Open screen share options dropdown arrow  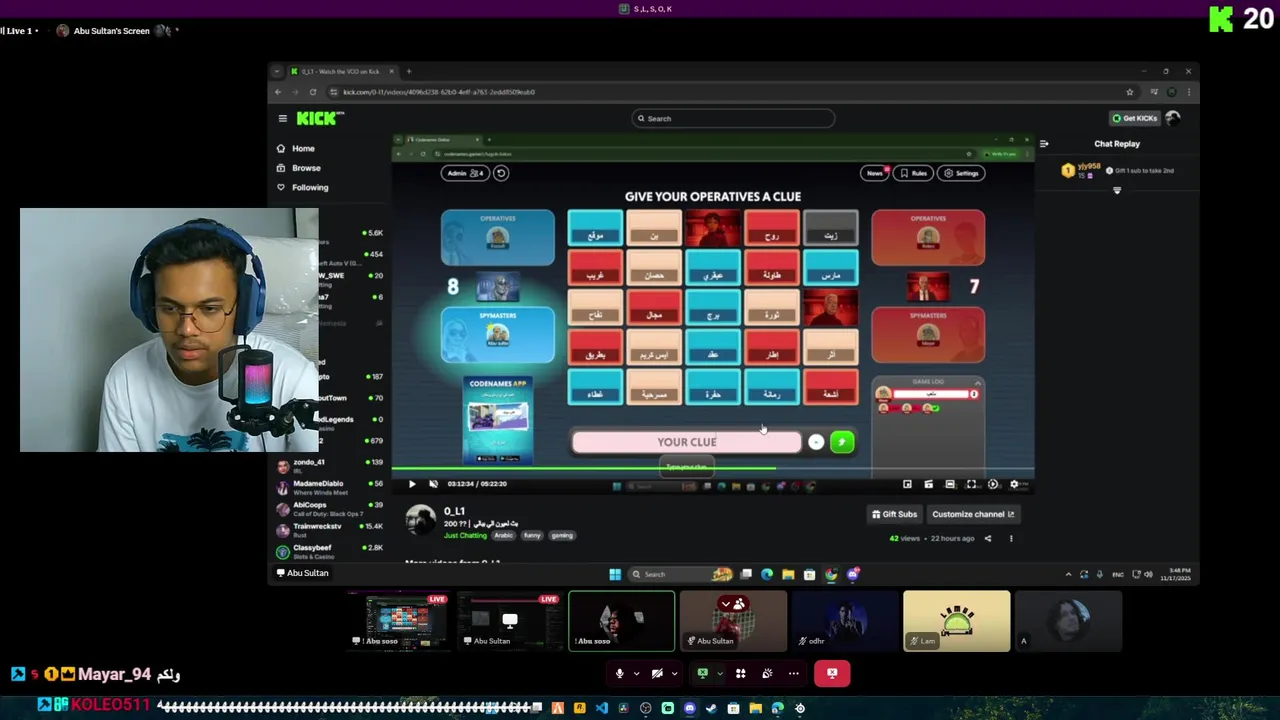[x=718, y=674]
